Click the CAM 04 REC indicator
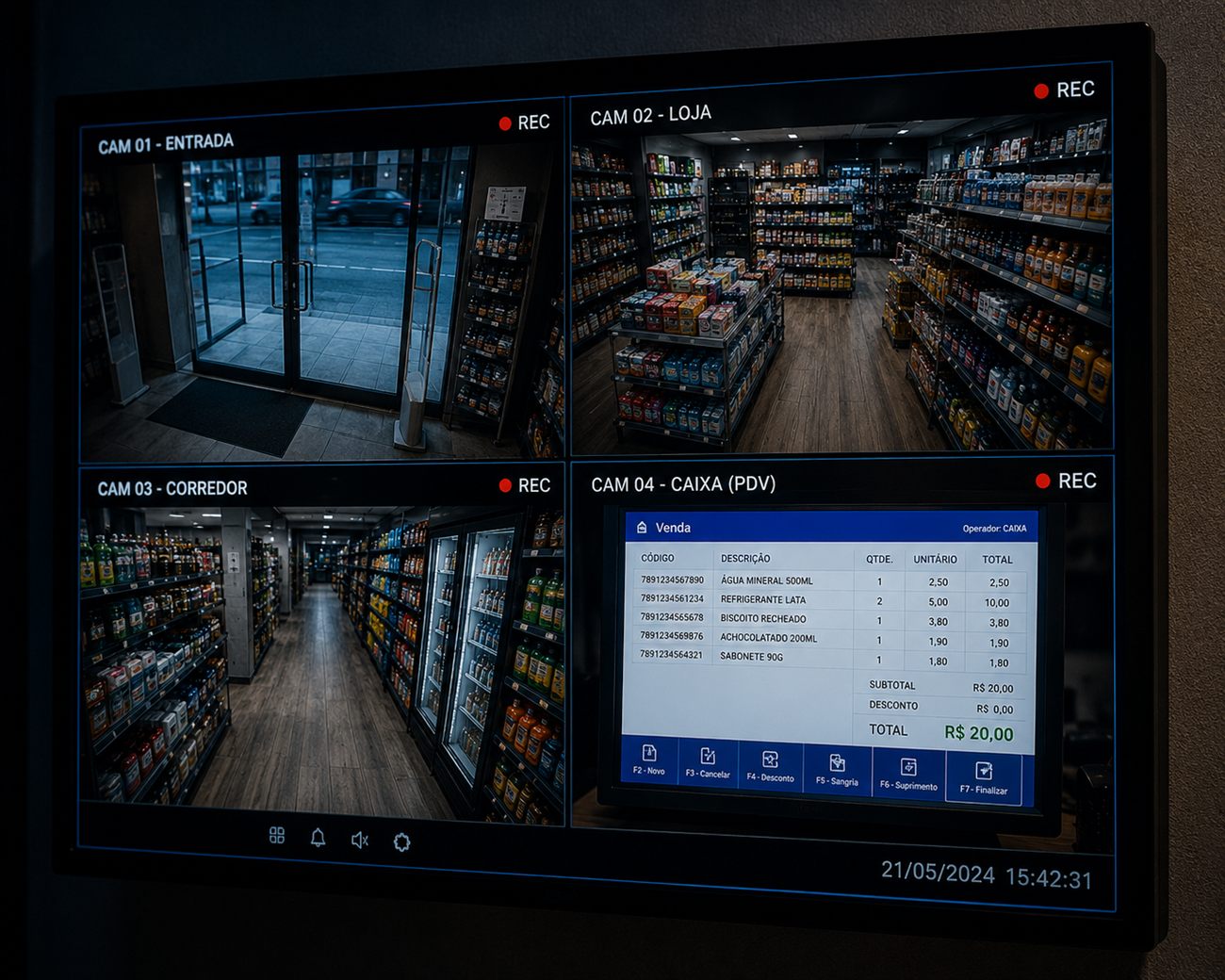Image resolution: width=1225 pixels, height=980 pixels. 1067,481
